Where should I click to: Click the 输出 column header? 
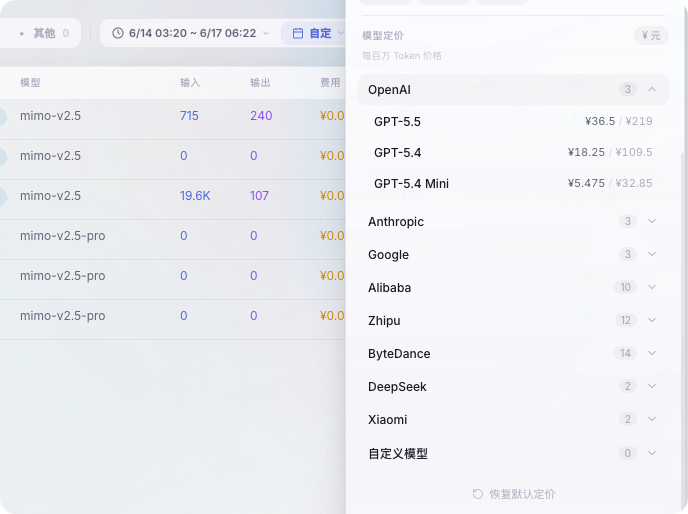260,83
